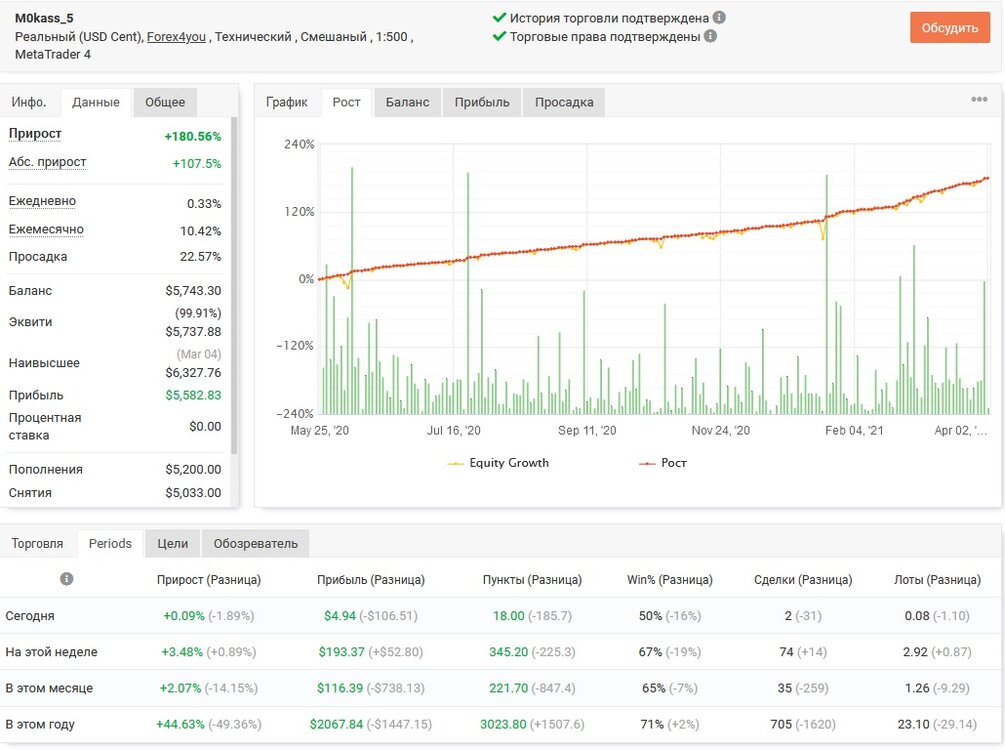The image size is (1005, 750).
Task: Click the account name M0kass_5
Action: [x=44, y=18]
